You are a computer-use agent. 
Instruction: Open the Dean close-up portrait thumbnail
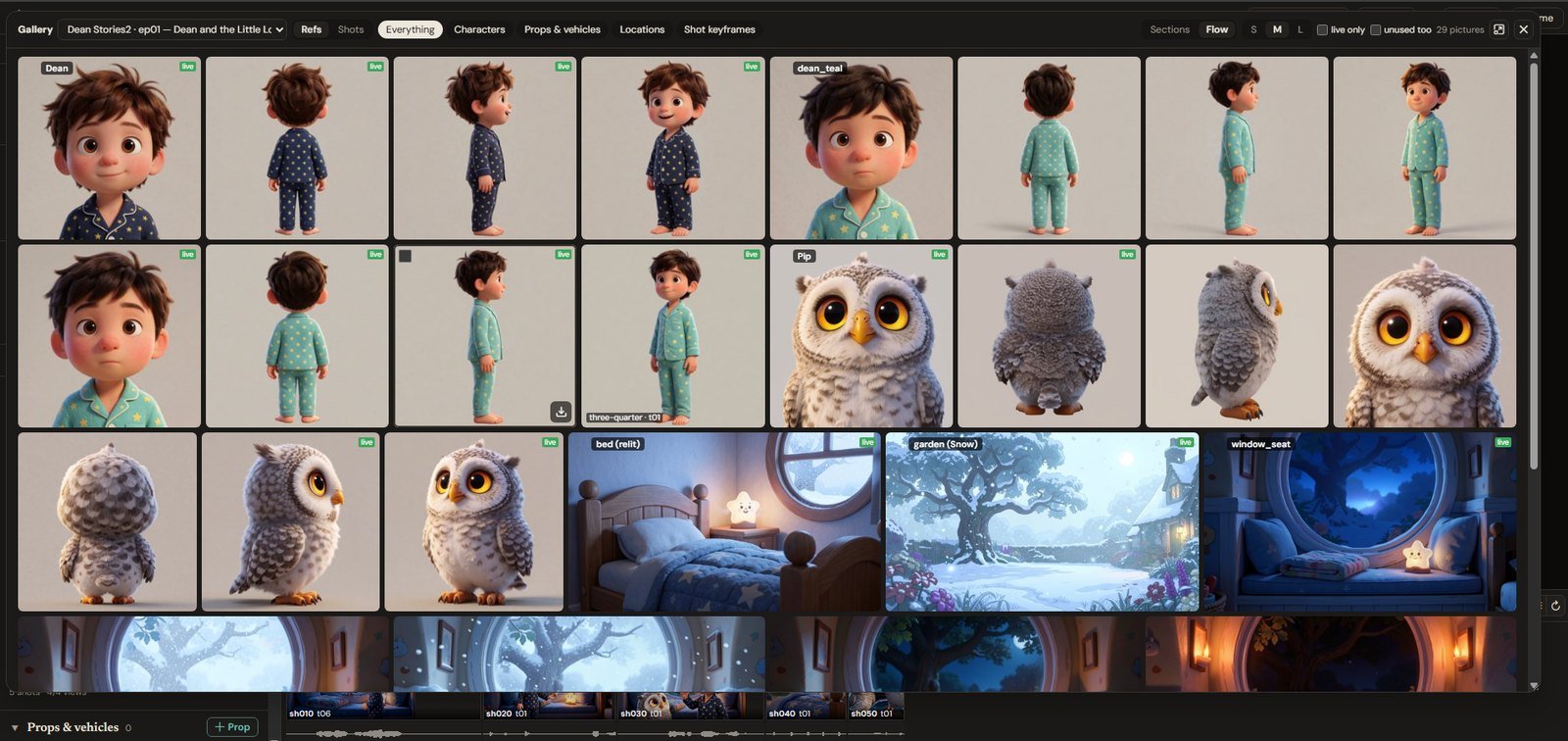pos(109,148)
